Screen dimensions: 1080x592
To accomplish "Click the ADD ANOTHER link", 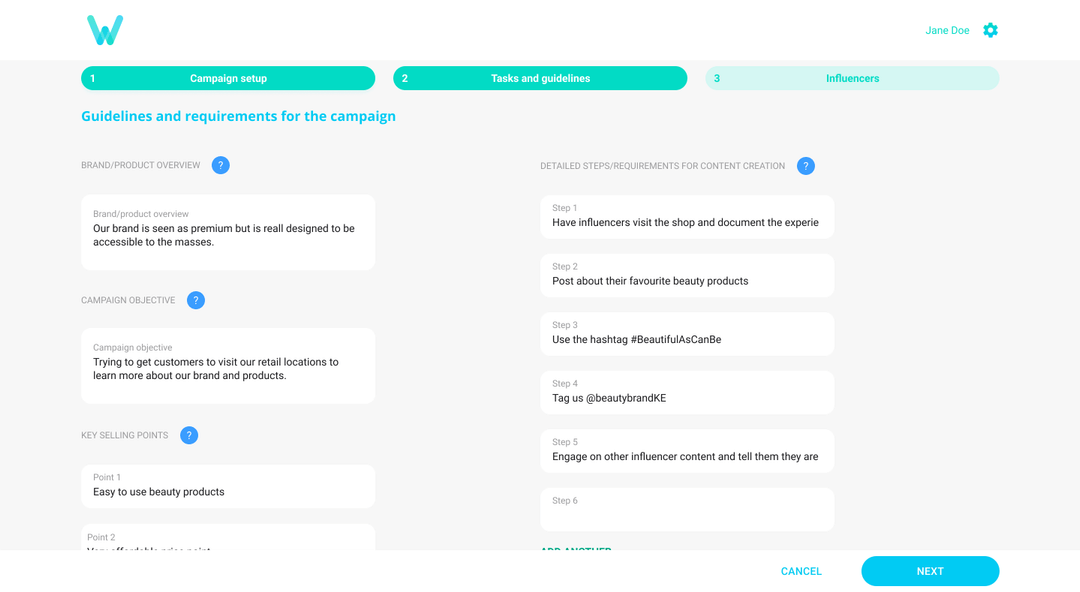I will [576, 552].
